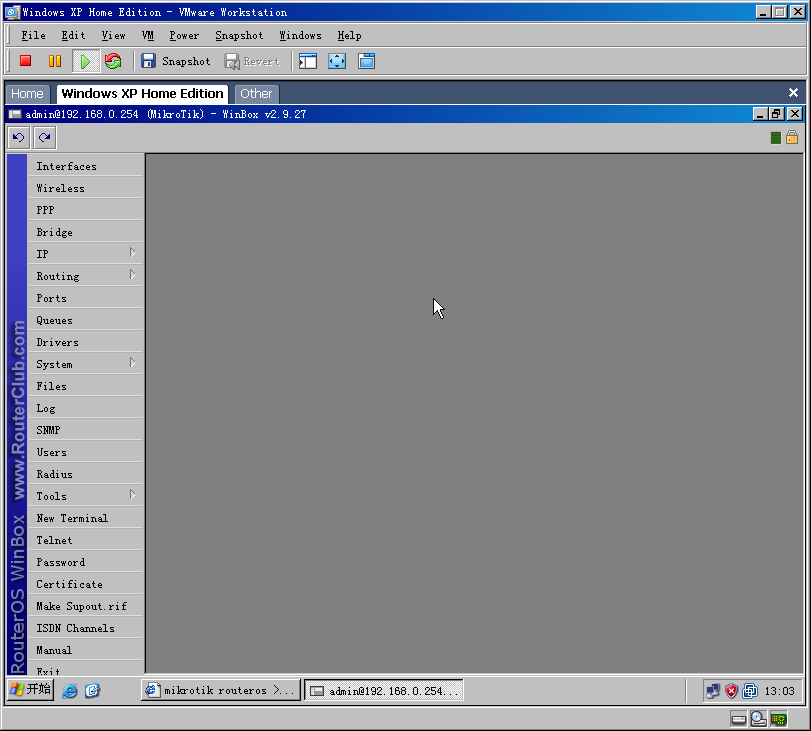Click the Windows Start button

point(31,690)
